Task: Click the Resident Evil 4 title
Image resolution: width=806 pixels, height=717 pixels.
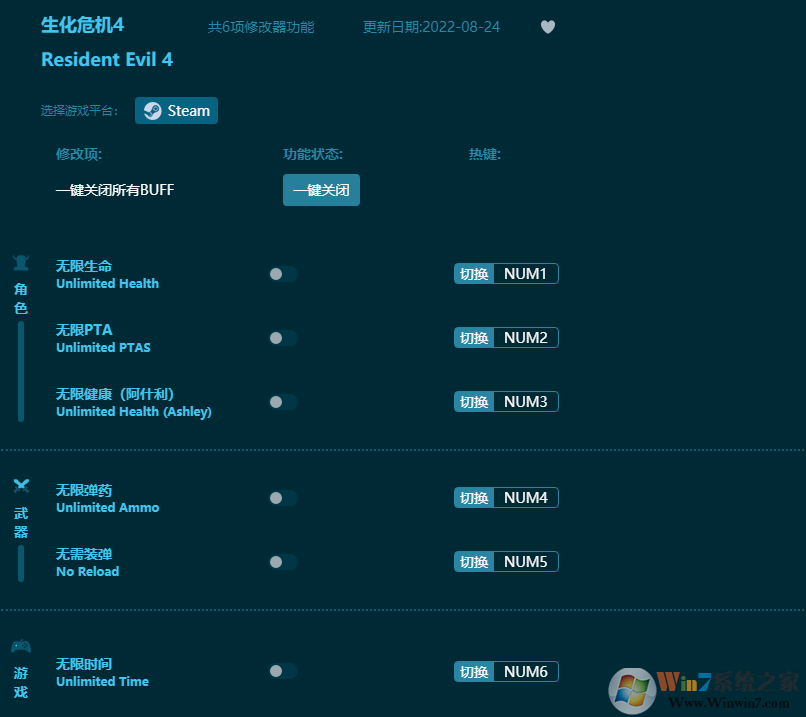Action: [107, 60]
